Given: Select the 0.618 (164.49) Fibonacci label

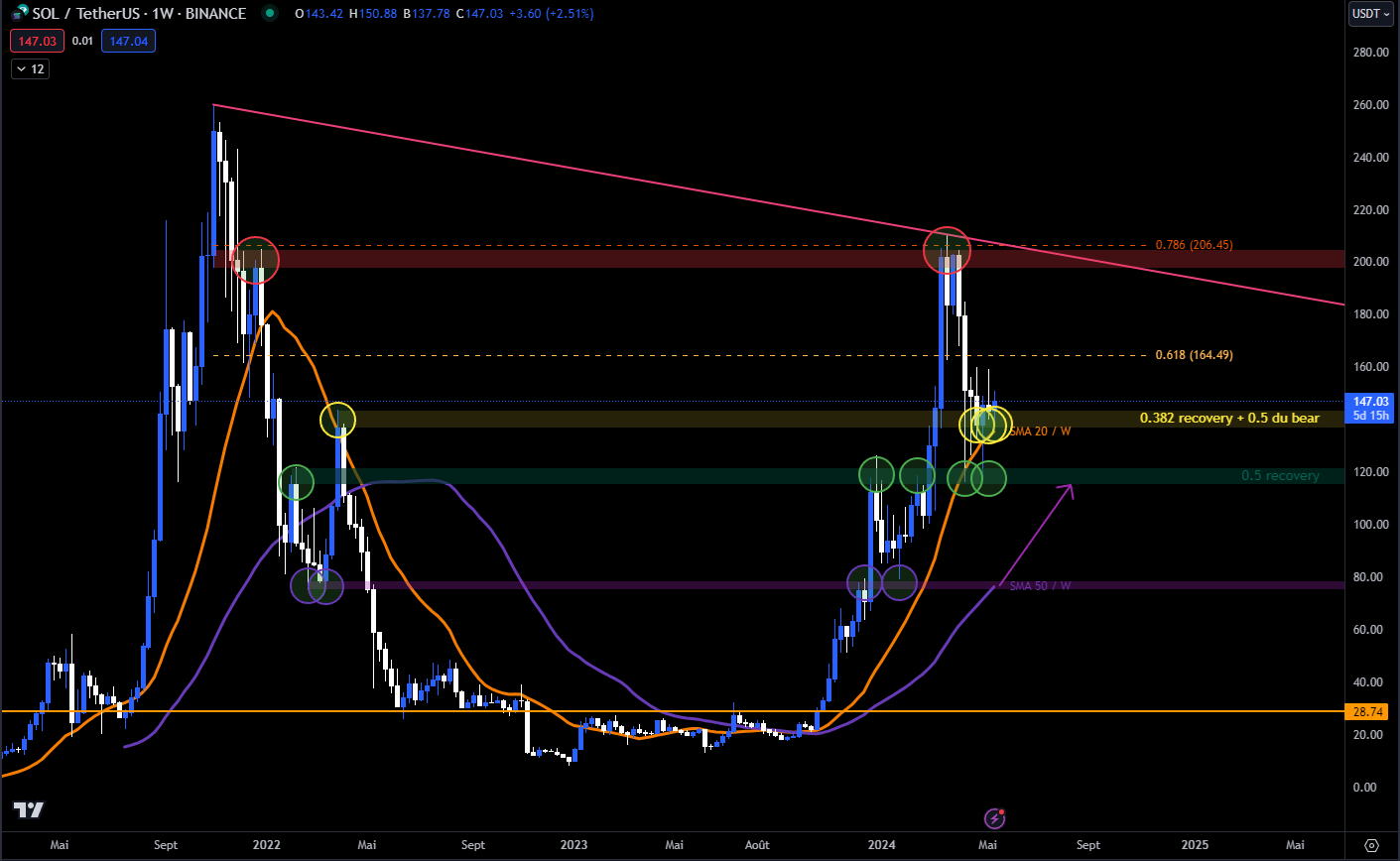Looking at the screenshot, I should (x=1194, y=355).
